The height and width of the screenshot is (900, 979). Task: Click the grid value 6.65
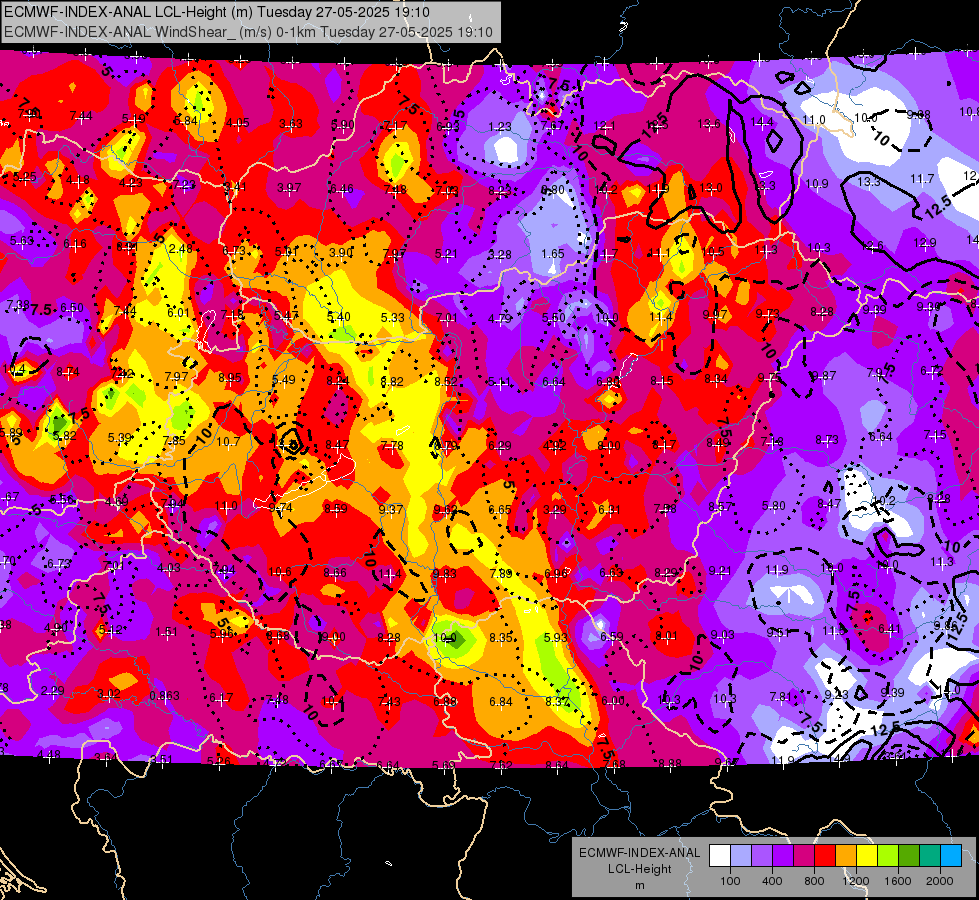pyautogui.click(x=500, y=510)
